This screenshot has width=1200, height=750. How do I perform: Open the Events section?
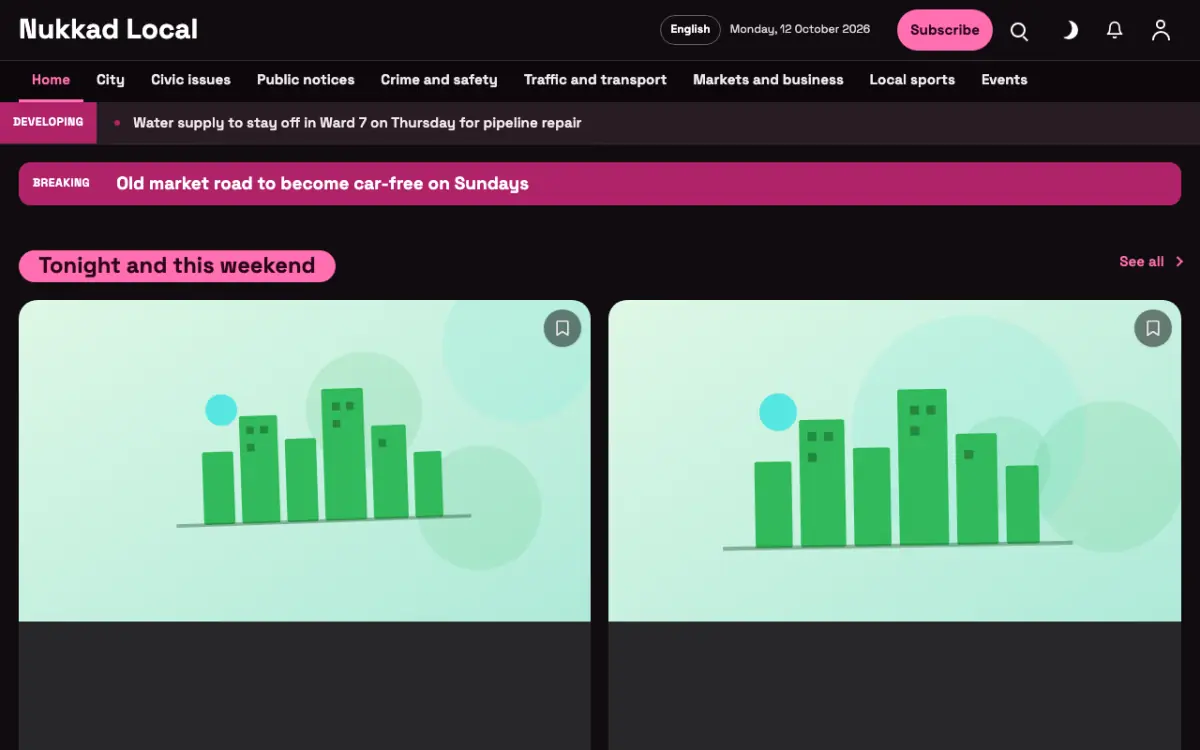1004,80
